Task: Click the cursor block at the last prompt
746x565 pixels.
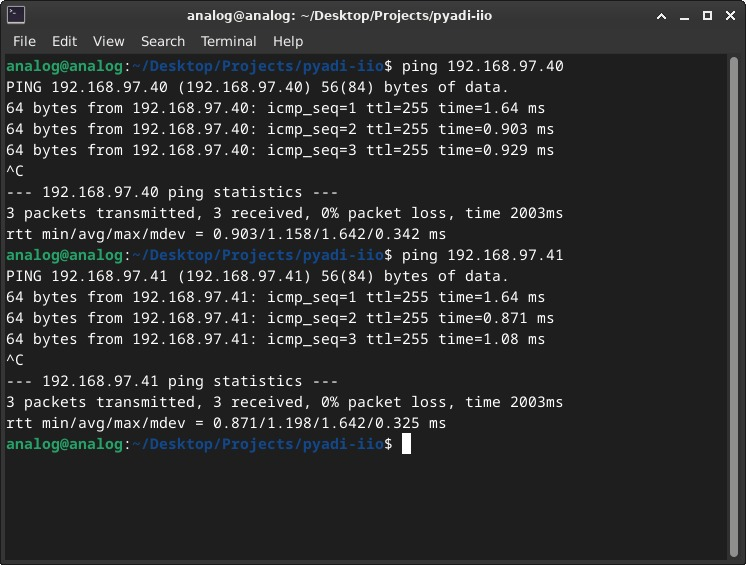Action: 406,444
